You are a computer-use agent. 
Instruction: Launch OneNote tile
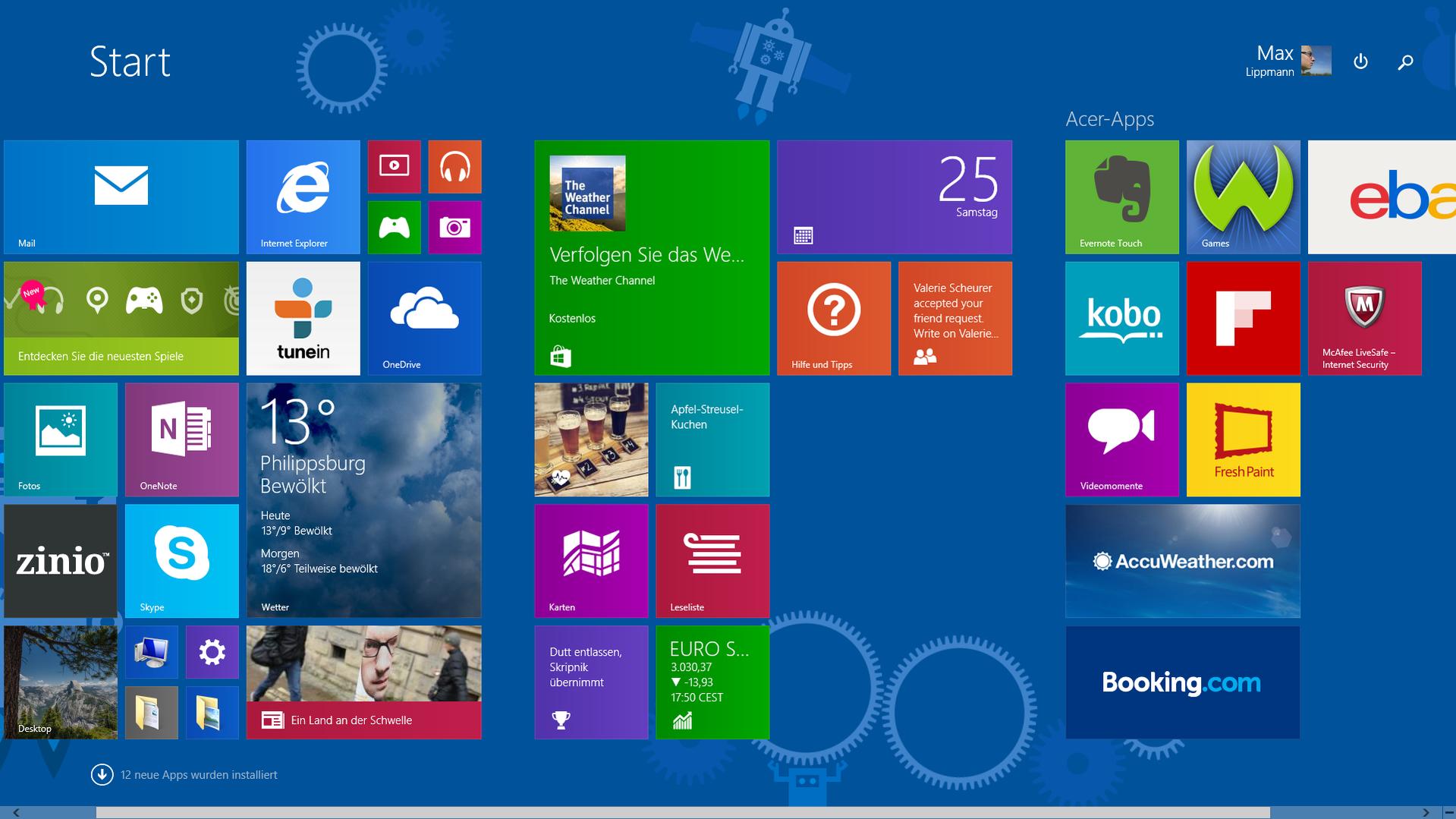(182, 440)
